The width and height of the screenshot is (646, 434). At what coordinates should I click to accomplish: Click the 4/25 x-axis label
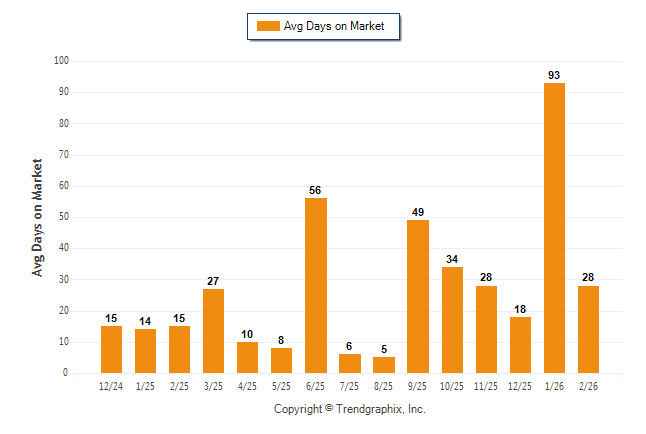[248, 384]
